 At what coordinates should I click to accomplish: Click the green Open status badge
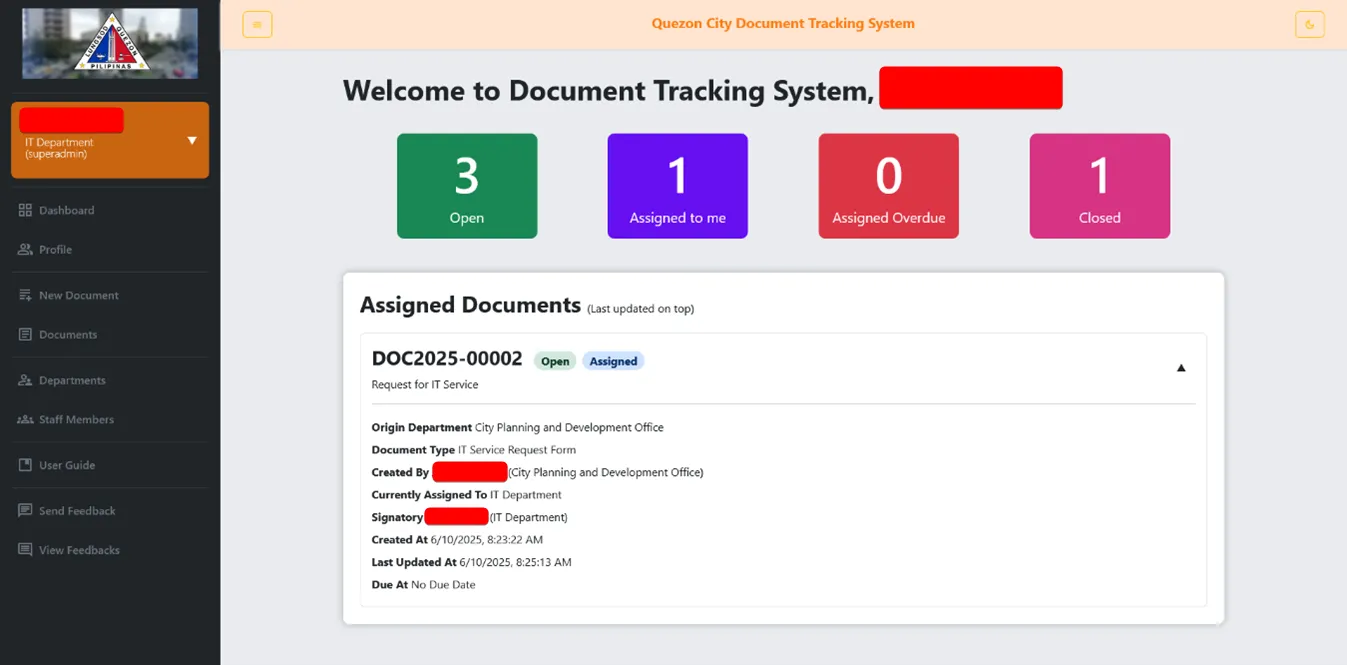click(555, 361)
